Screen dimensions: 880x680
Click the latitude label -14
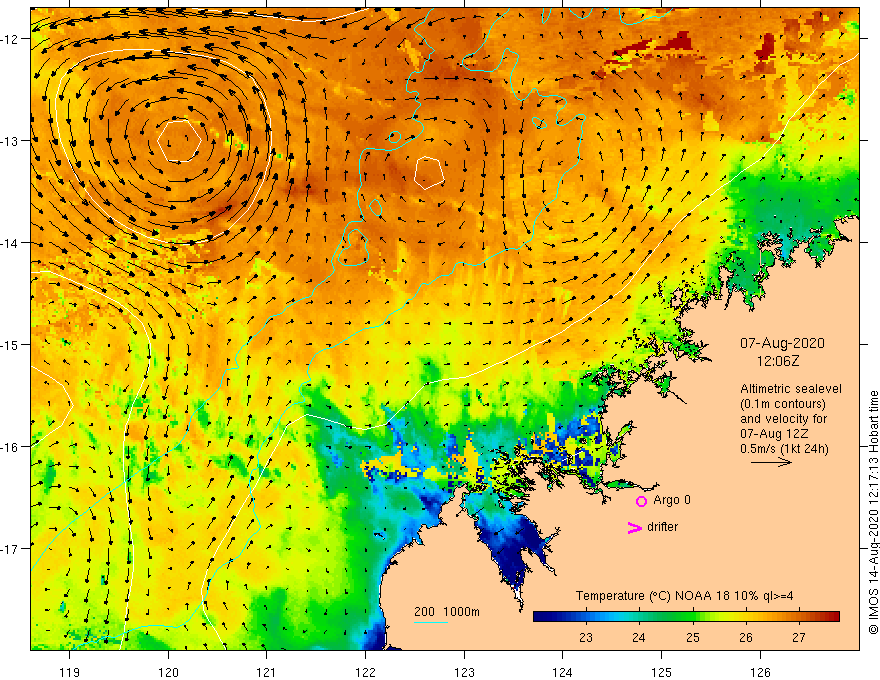[x=11, y=243]
